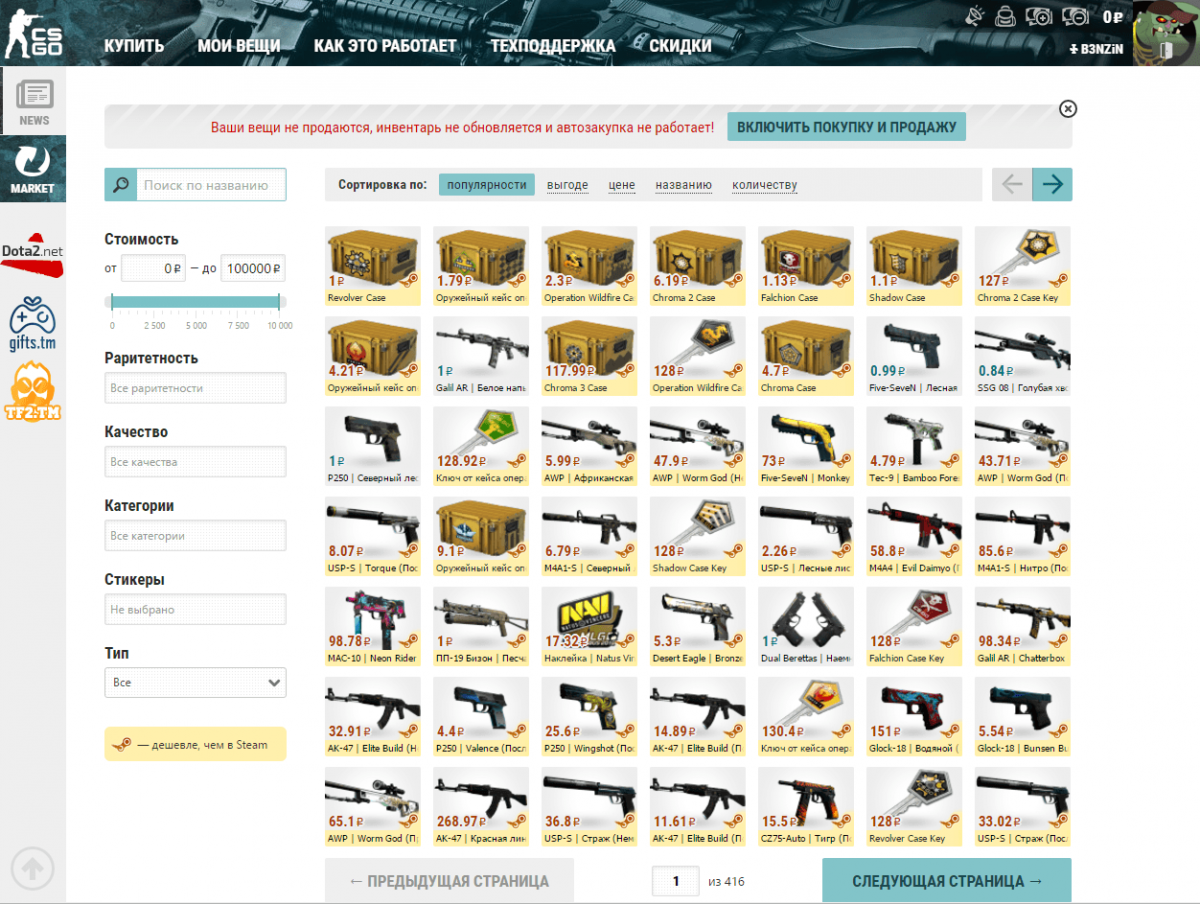Open the Glock-18 Bunsen Burner item
The width and height of the screenshot is (1200, 904).
(x=1023, y=716)
